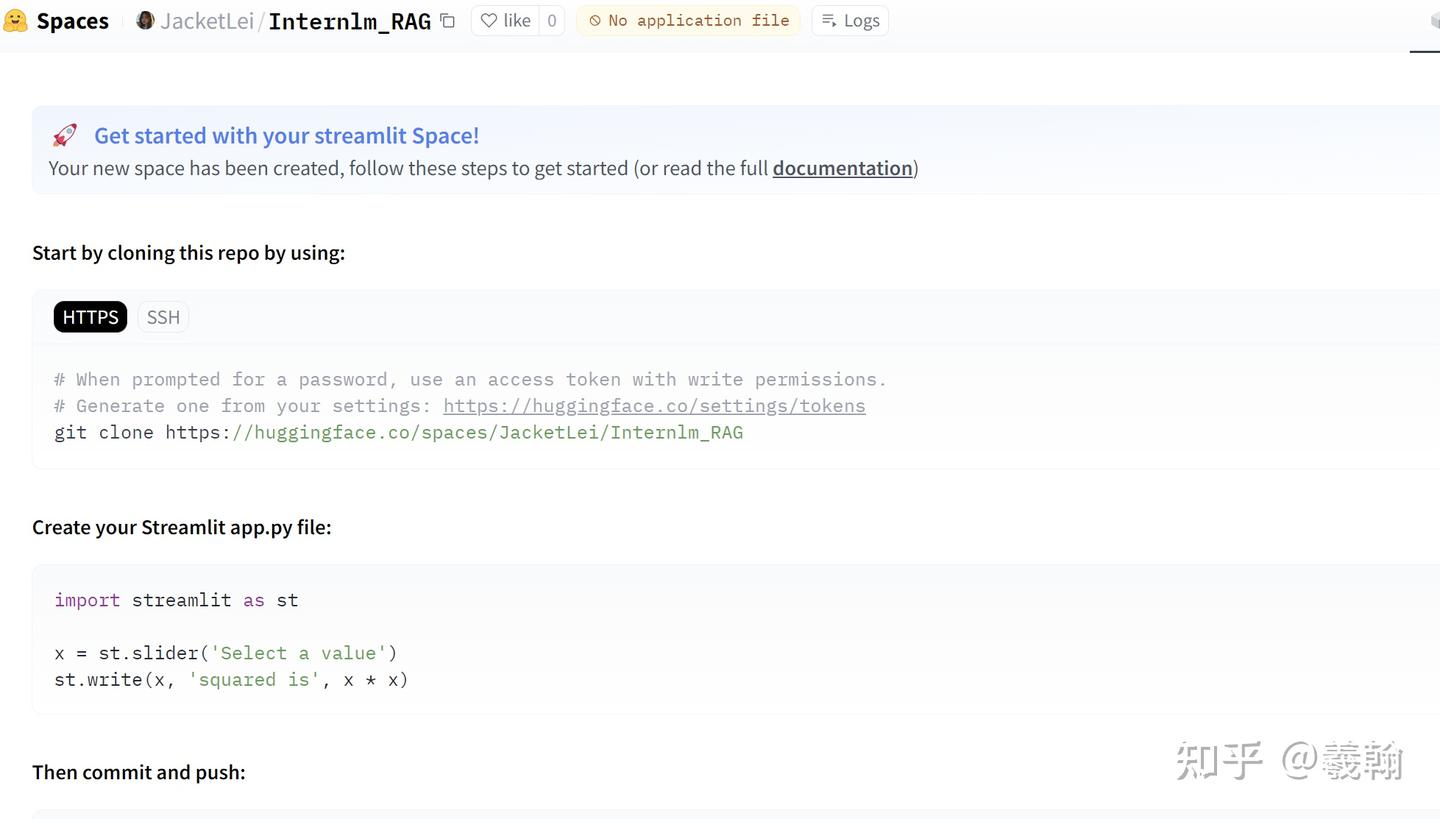Select the Spaces breadcrumb menu item

tap(72, 19)
